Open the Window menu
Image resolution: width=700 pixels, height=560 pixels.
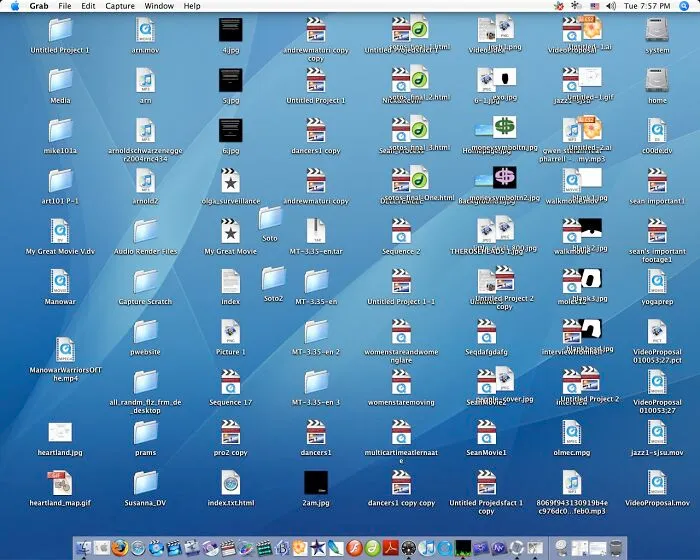(x=159, y=6)
